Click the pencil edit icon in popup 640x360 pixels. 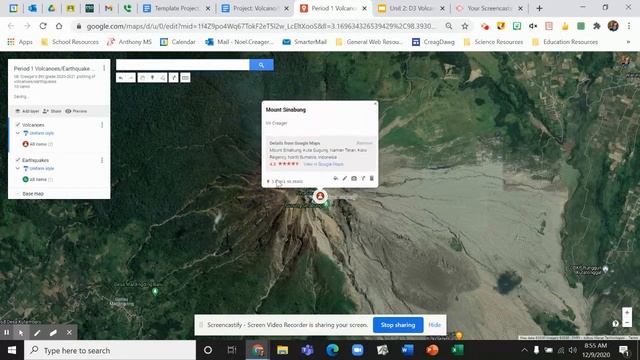(x=344, y=178)
